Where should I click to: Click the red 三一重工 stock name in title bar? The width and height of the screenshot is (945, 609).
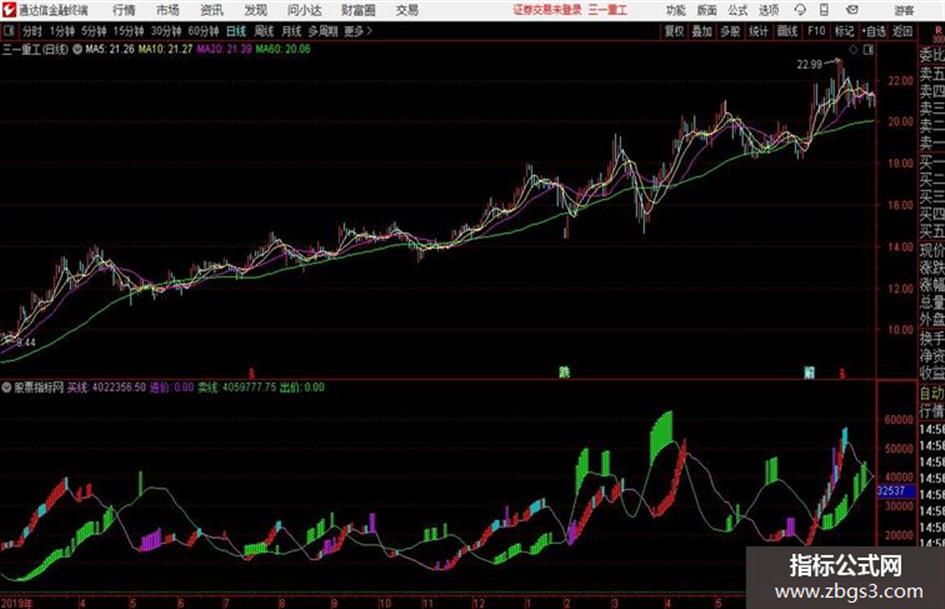(x=608, y=10)
